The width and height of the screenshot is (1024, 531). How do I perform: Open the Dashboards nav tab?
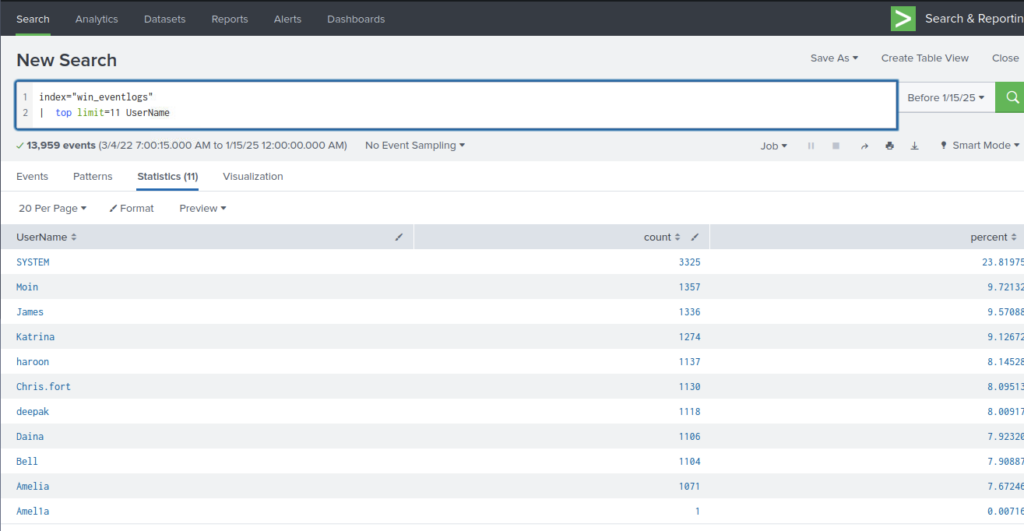tap(356, 19)
